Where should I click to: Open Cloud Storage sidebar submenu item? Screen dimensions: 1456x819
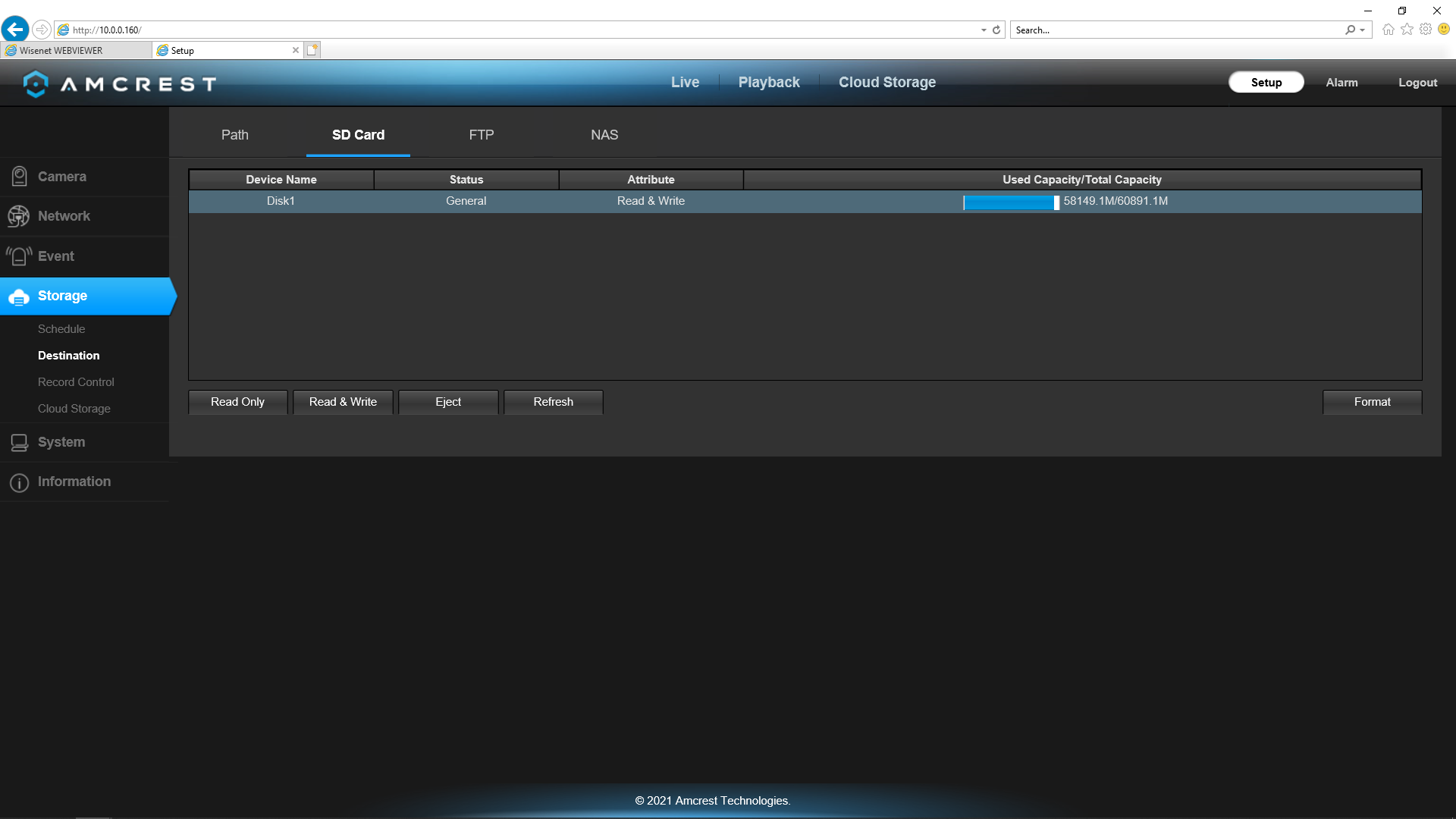point(74,409)
